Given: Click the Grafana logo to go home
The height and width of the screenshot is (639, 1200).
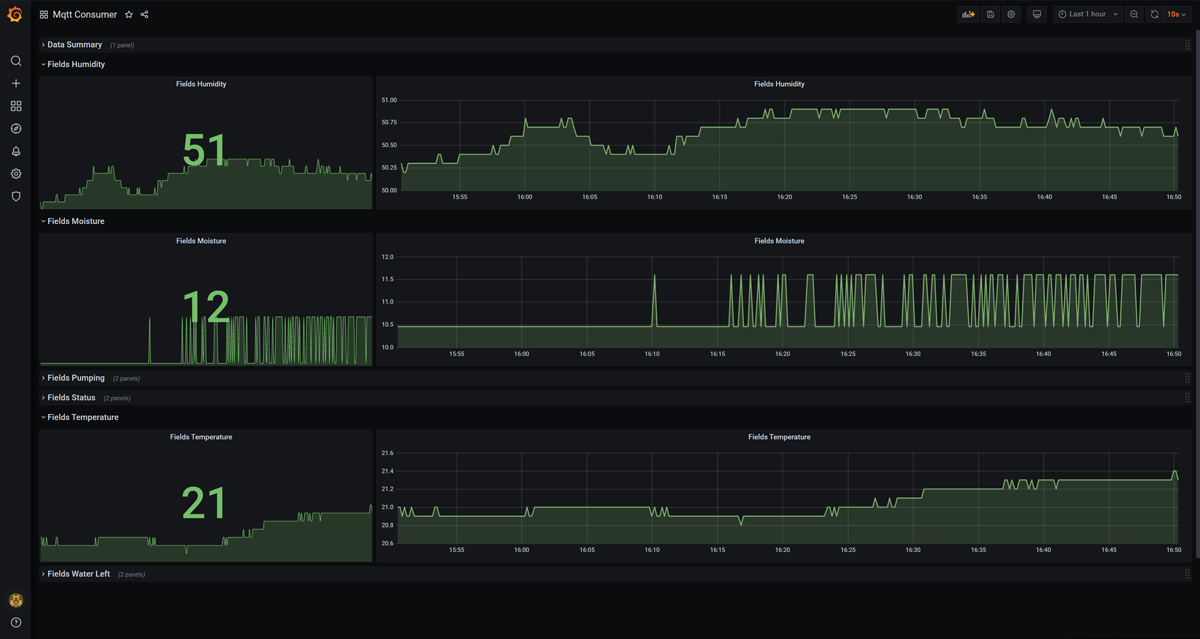Looking at the screenshot, I should 15,14.
